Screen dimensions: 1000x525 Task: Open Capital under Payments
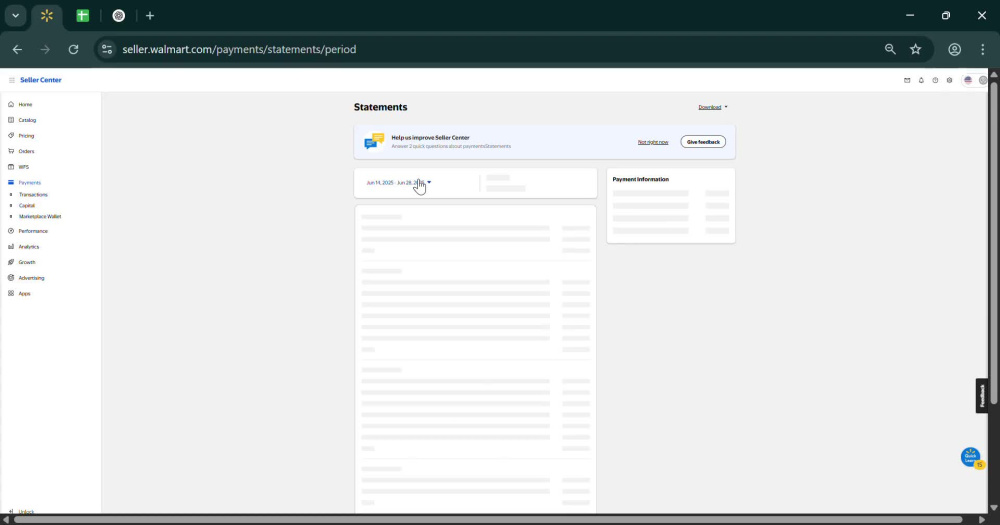(x=27, y=205)
